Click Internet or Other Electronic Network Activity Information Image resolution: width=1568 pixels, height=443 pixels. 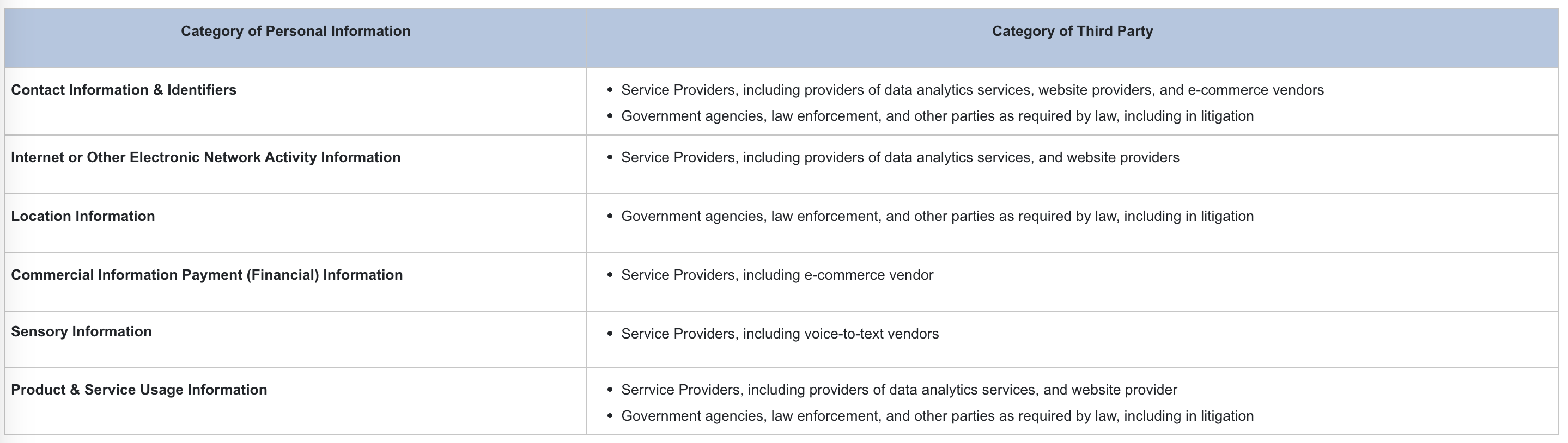point(206,157)
